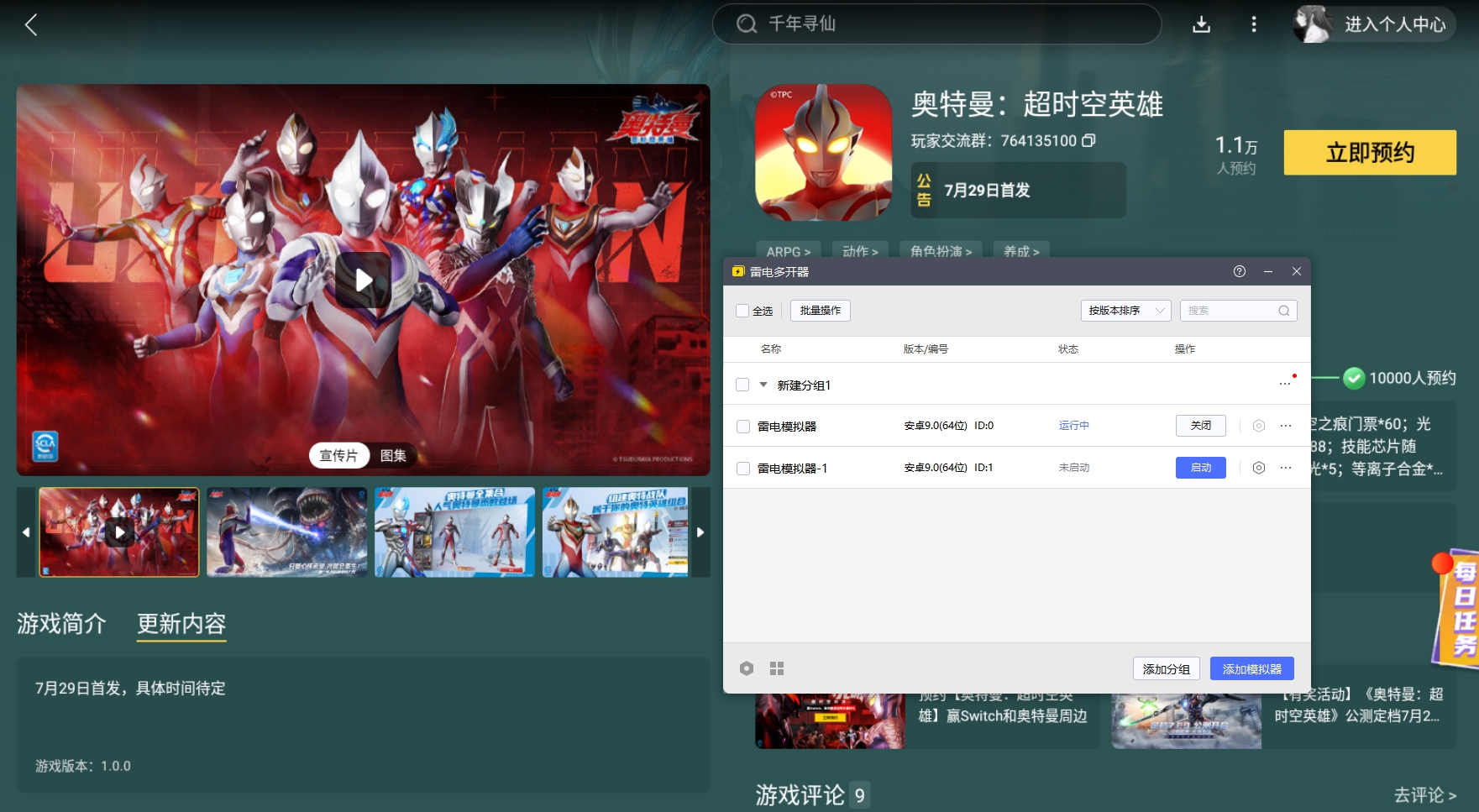
Task: Switch to the 更新内容 tab
Action: [x=181, y=623]
